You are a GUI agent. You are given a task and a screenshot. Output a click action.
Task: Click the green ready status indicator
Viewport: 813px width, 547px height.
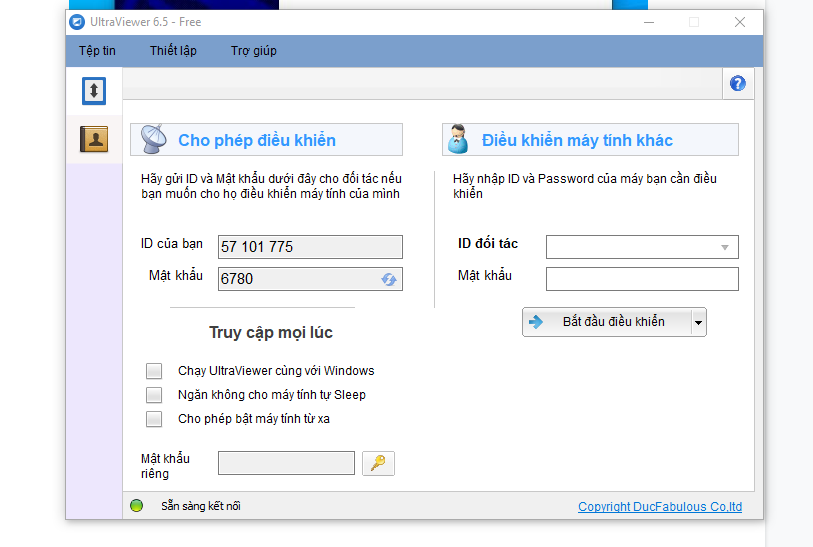136,506
